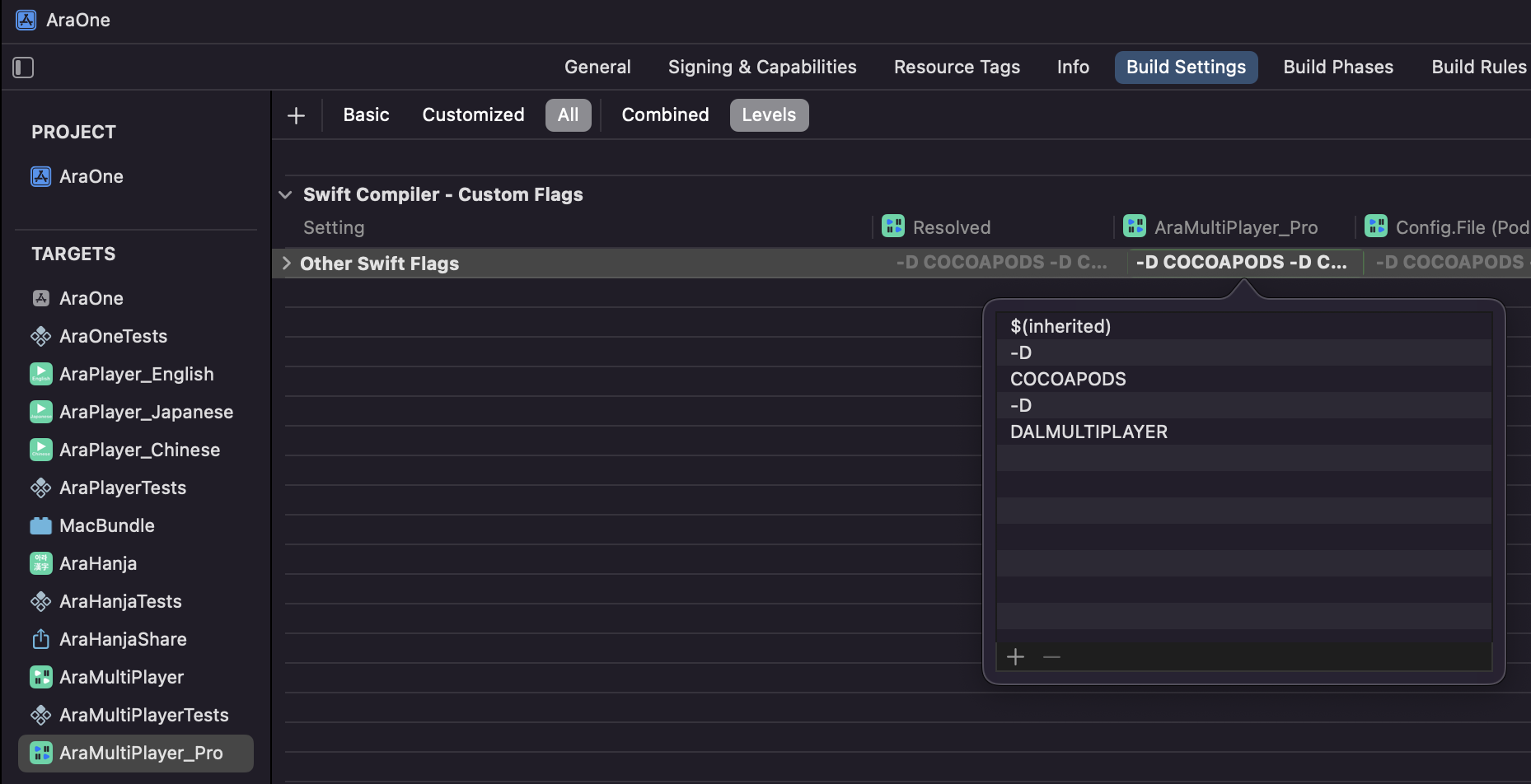Image resolution: width=1531 pixels, height=784 pixels.
Task: Open the General tab
Action: [x=597, y=68]
